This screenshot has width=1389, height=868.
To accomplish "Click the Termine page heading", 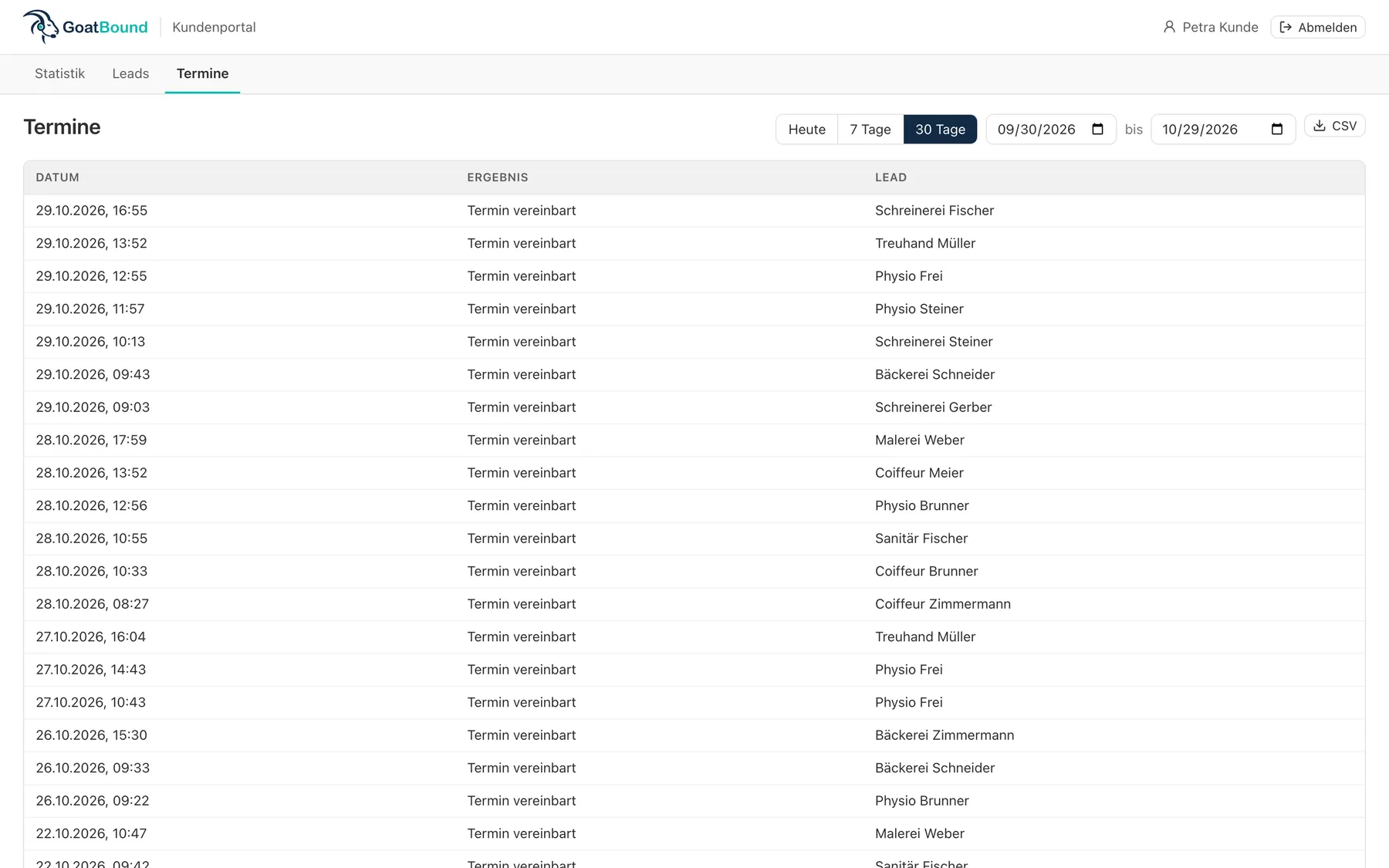I will click(x=62, y=127).
